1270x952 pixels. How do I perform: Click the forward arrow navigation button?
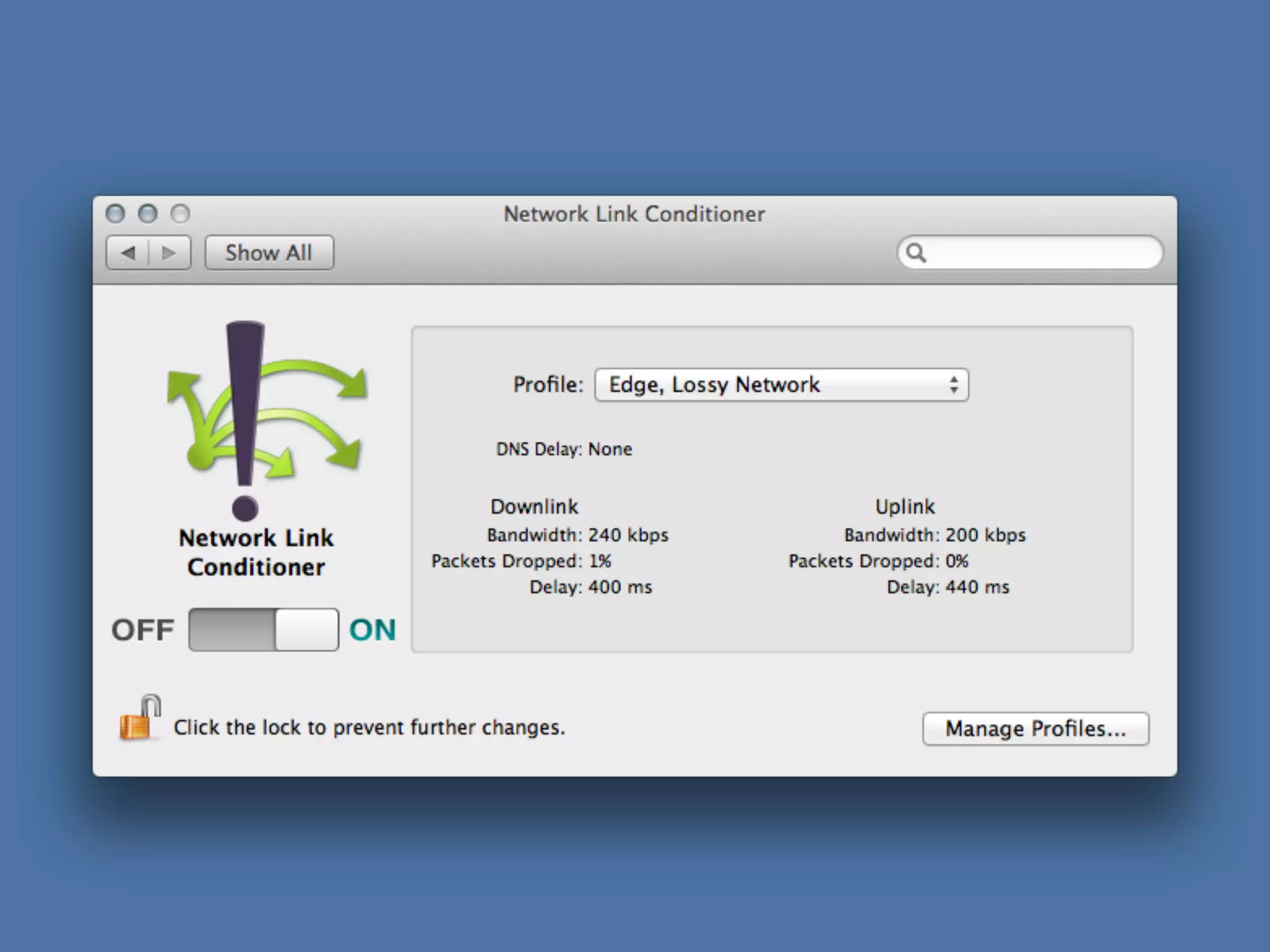tap(169, 253)
